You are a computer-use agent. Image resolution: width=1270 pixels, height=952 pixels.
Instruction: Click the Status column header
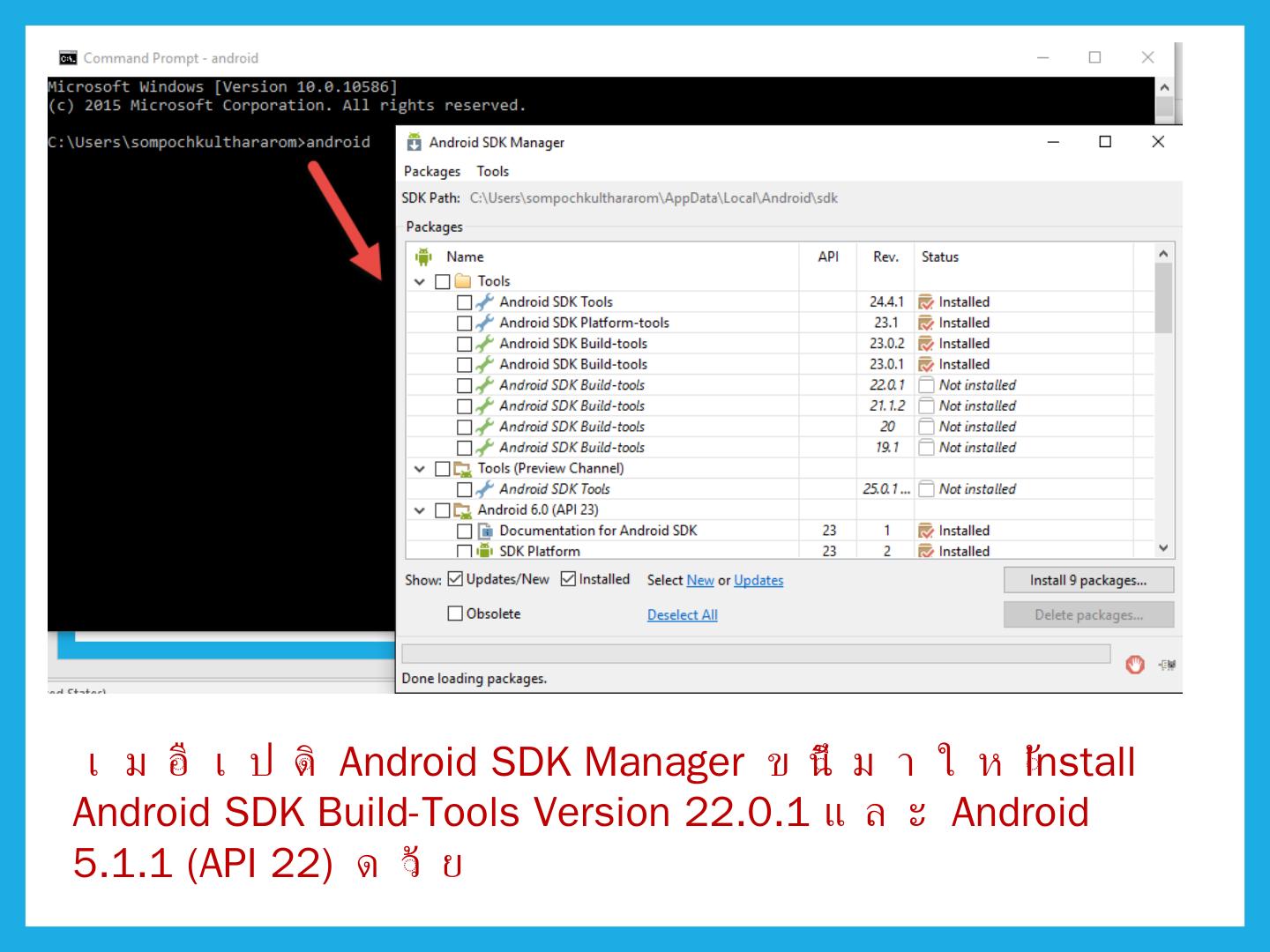click(940, 257)
